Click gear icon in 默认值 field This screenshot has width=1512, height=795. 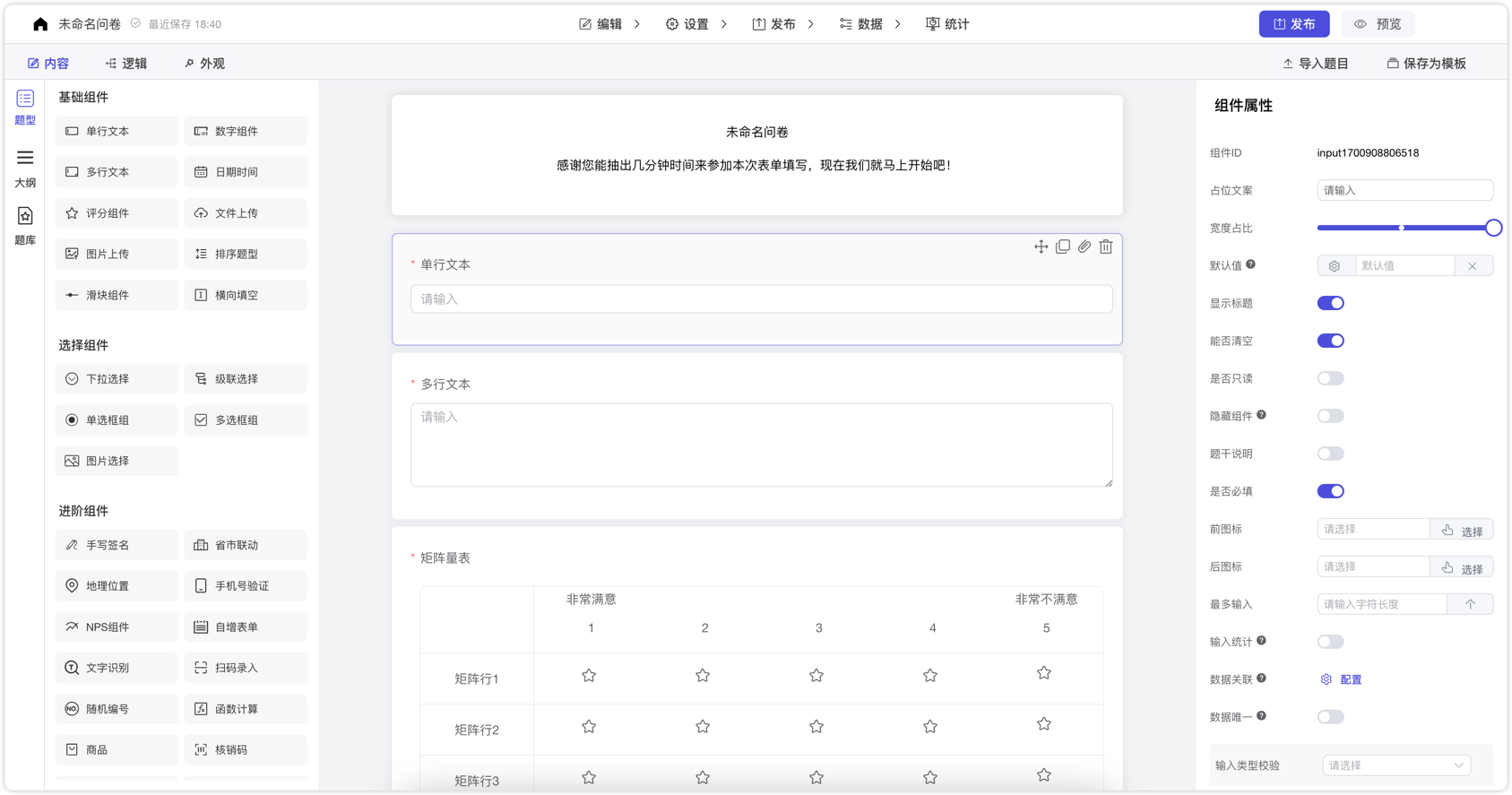1335,266
